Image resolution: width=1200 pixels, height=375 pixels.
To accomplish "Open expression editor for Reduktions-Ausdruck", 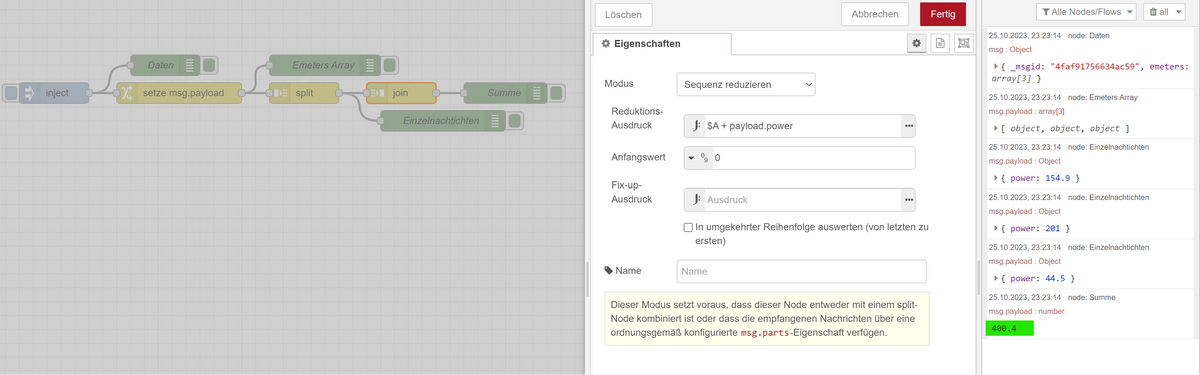I will [908, 126].
